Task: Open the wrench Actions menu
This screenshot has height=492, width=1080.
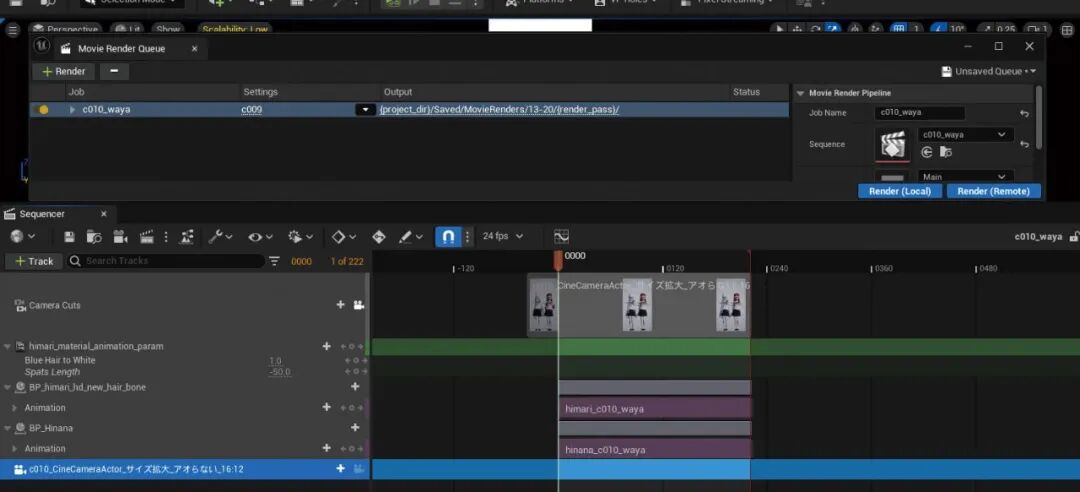Action: coord(220,237)
